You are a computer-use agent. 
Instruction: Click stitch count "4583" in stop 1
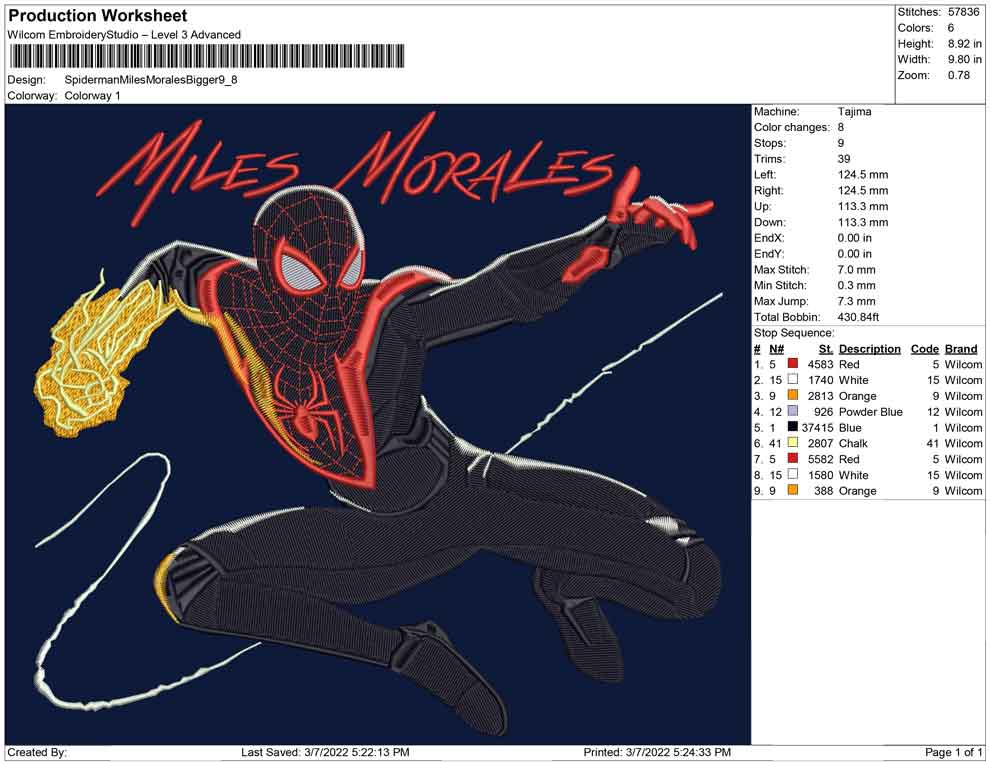tap(820, 364)
